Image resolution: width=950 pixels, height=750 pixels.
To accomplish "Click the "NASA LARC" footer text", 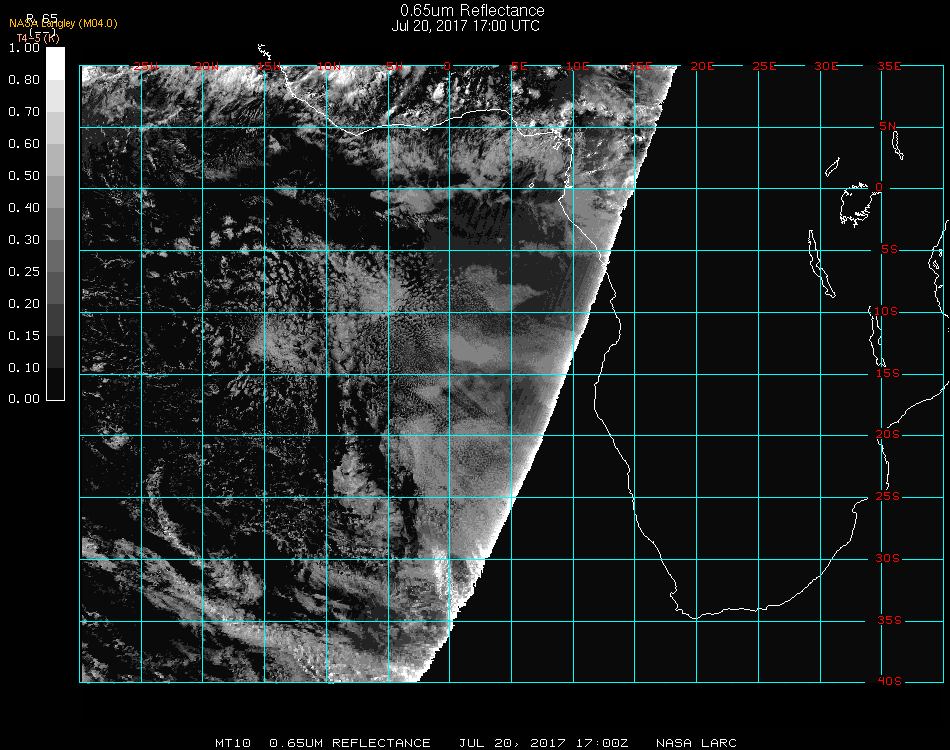I will (696, 743).
